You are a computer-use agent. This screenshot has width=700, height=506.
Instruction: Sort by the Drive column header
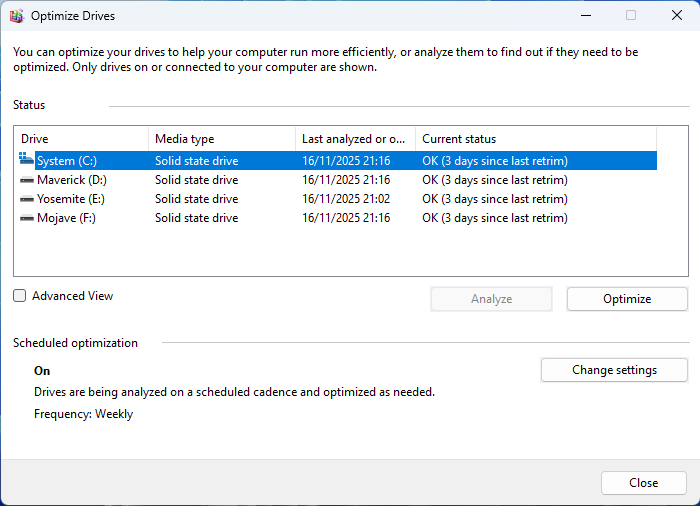81,139
